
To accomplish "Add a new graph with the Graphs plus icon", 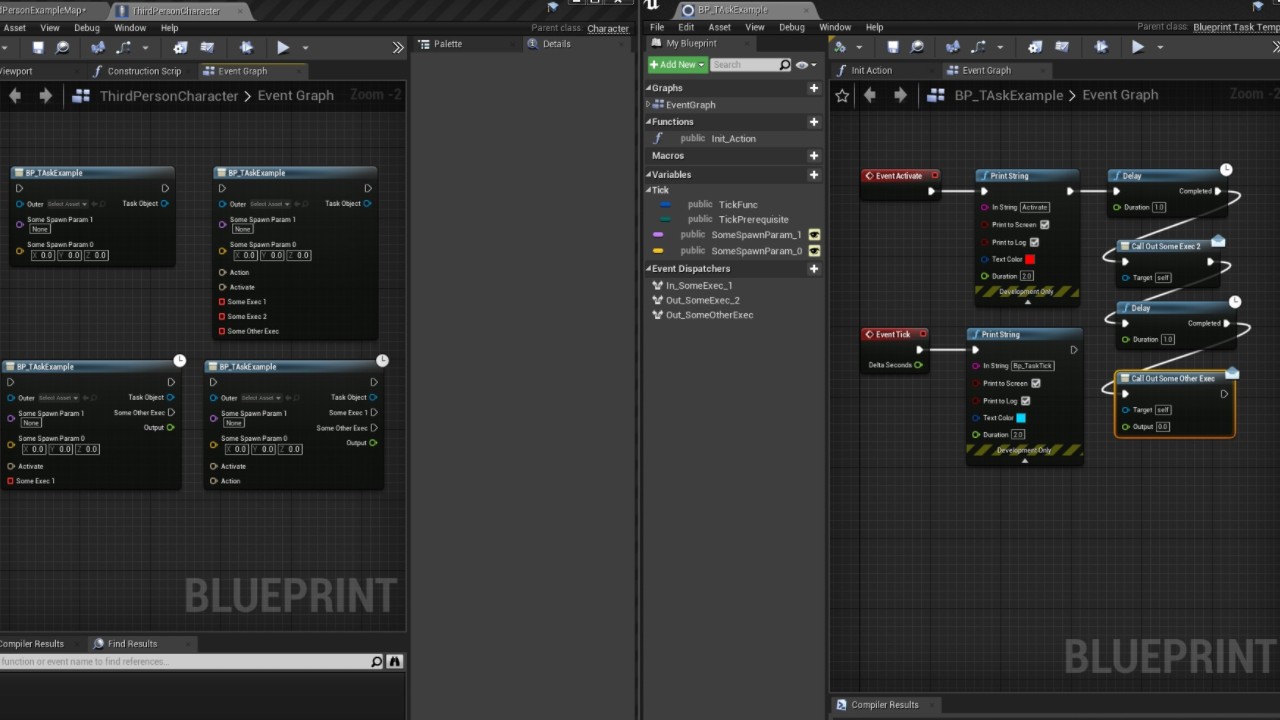I will (813, 88).
